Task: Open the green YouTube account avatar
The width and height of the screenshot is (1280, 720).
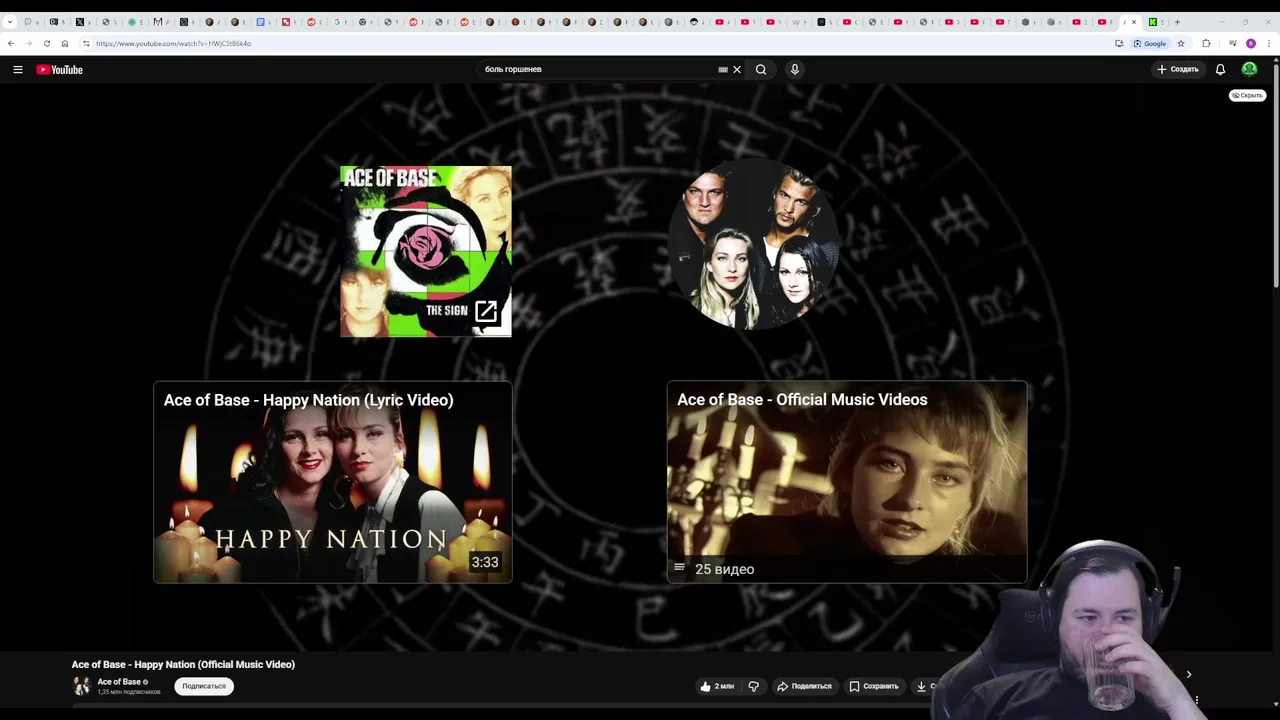Action: pyautogui.click(x=1249, y=69)
